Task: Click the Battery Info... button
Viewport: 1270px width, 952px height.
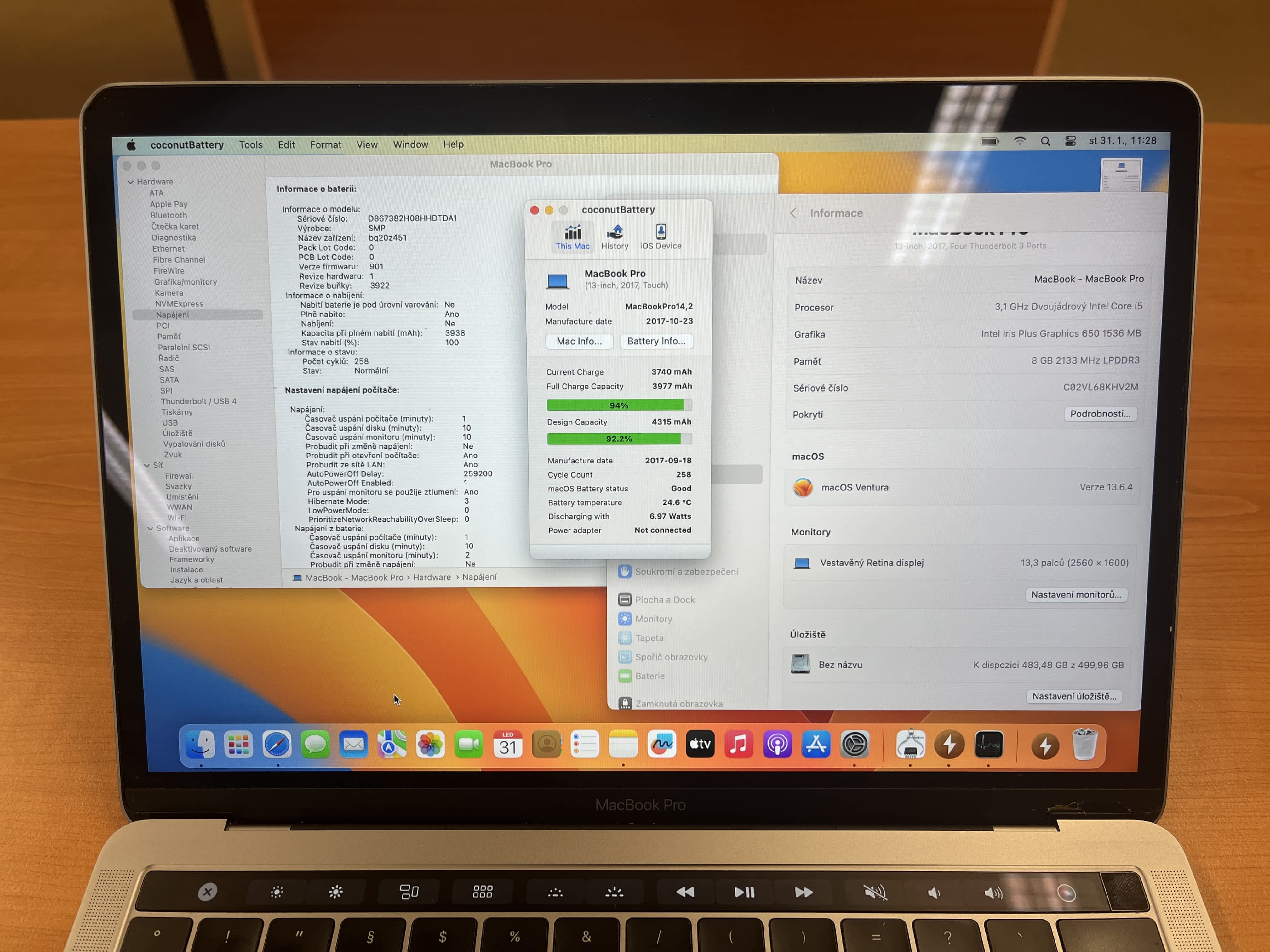Action: (656, 341)
